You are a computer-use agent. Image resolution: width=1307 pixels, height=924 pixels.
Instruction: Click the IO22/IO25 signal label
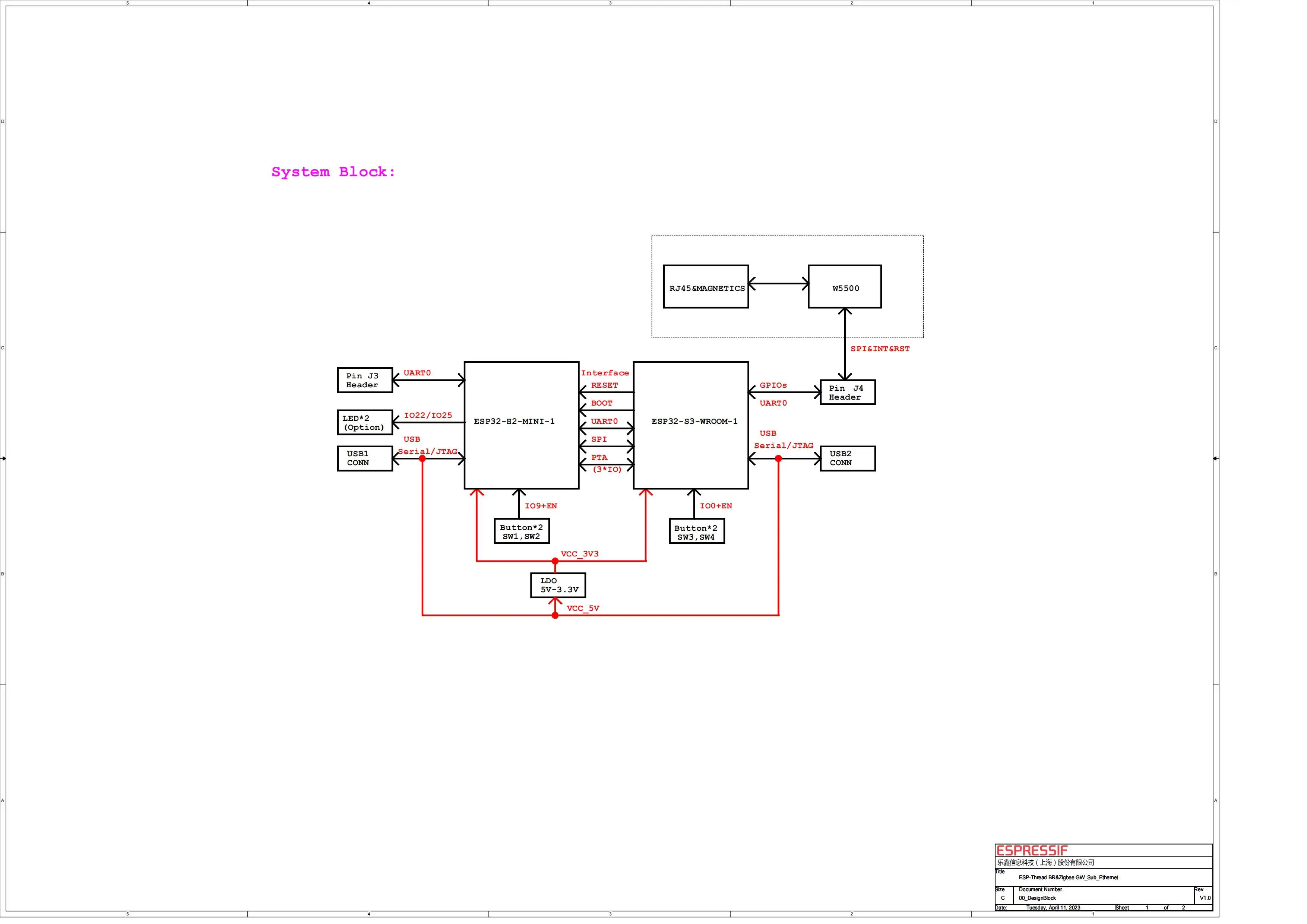coord(427,415)
